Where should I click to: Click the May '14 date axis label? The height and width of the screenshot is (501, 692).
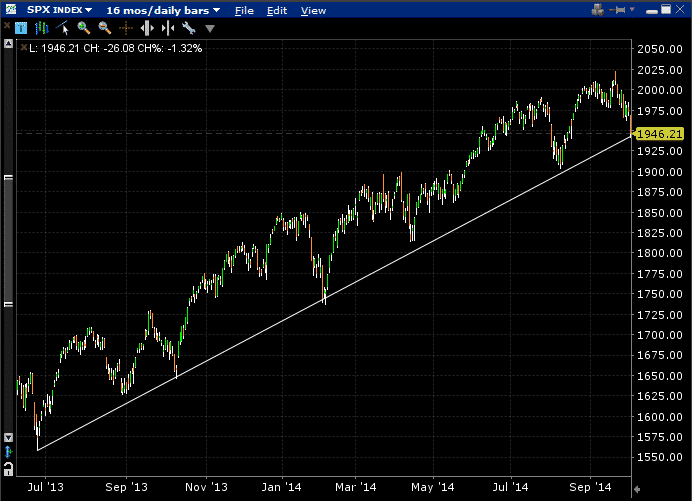point(432,487)
